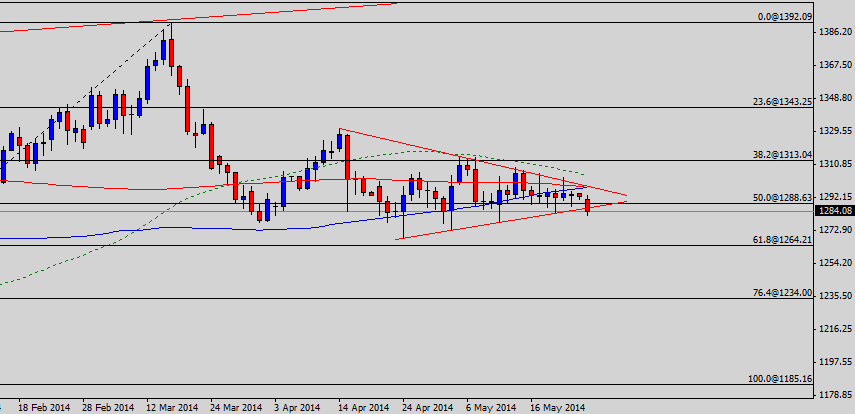Click the 1386.20 price axis value
The width and height of the screenshot is (855, 414).
833,32
